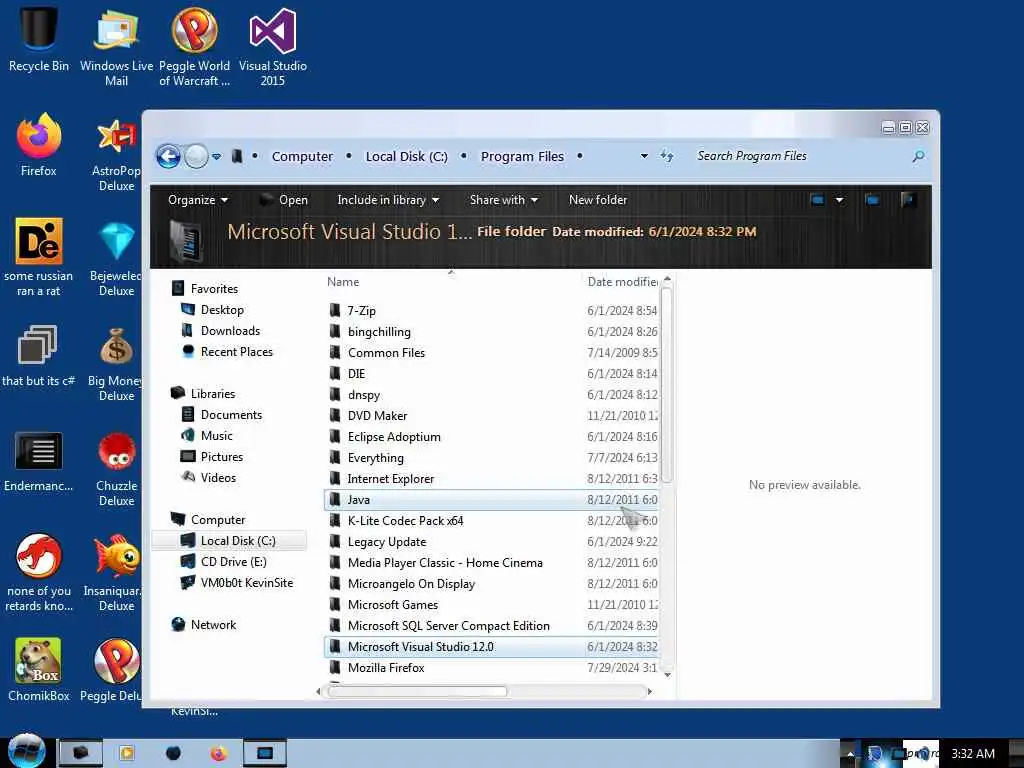The height and width of the screenshot is (768, 1024).
Task: Click the search magnifier icon
Action: tap(918, 156)
